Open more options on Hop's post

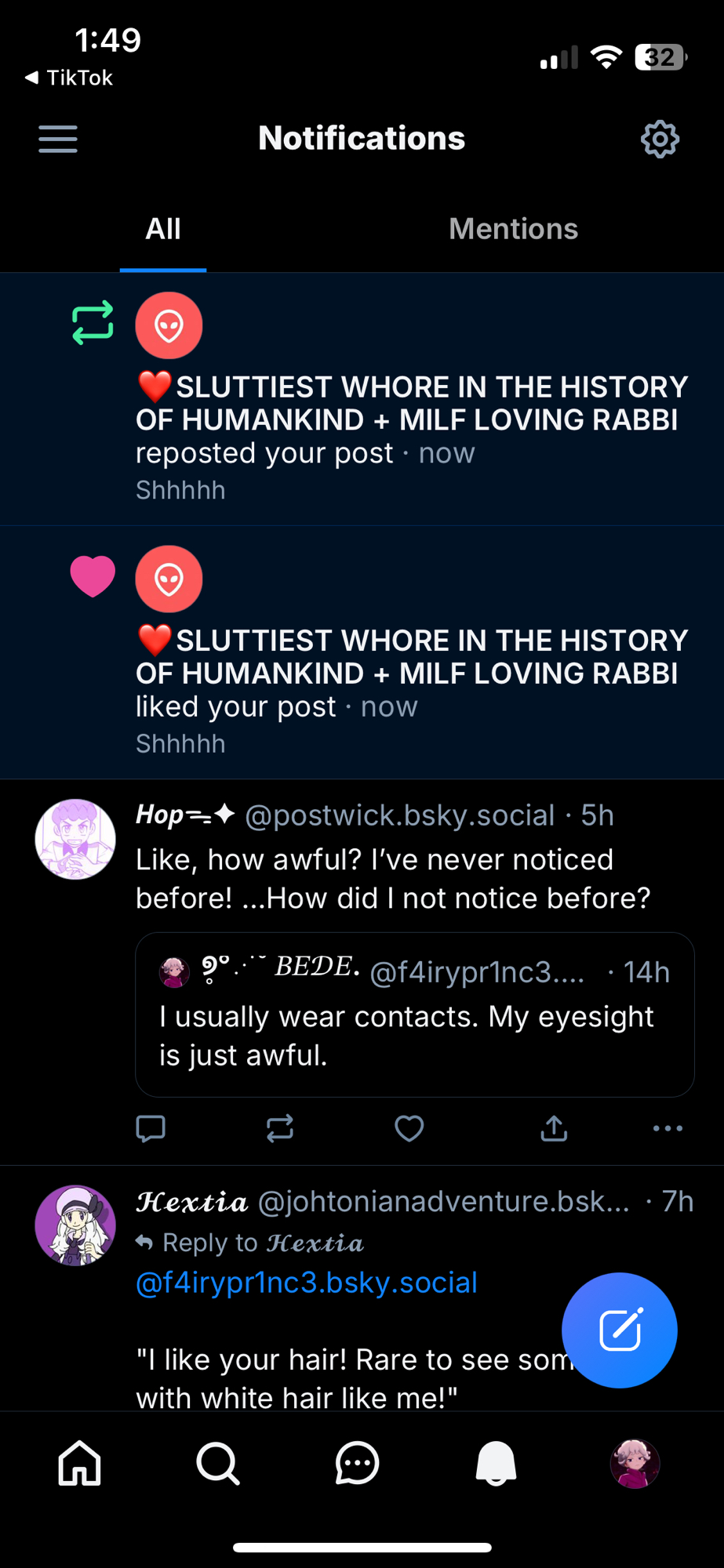(x=668, y=1128)
